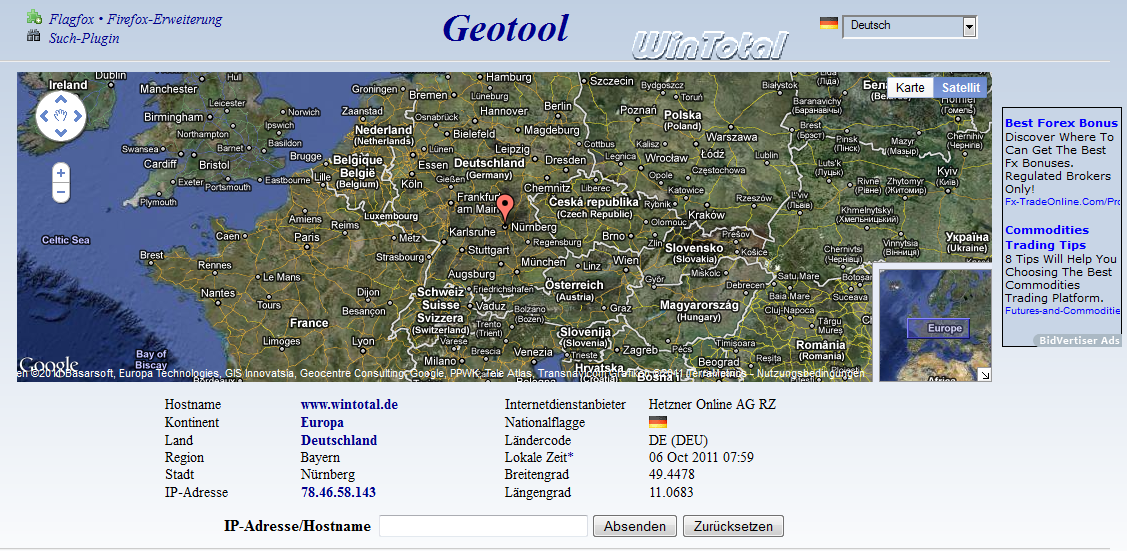Click the WinTotal logo
Screen dimensions: 1127x551
[x=710, y=45]
